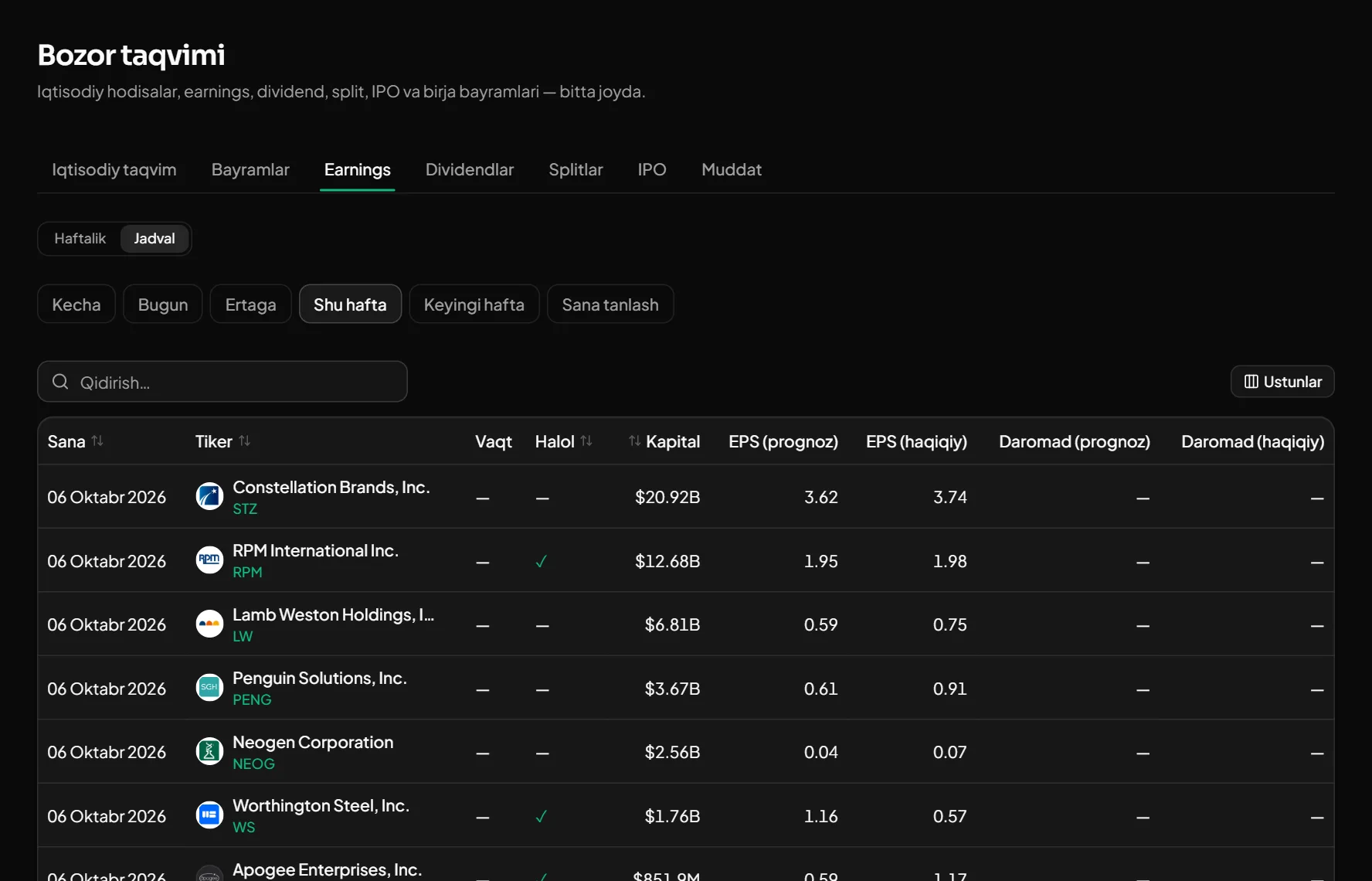Open the Ustunlar columns menu
Viewport: 1372px width, 881px height.
[1282, 382]
